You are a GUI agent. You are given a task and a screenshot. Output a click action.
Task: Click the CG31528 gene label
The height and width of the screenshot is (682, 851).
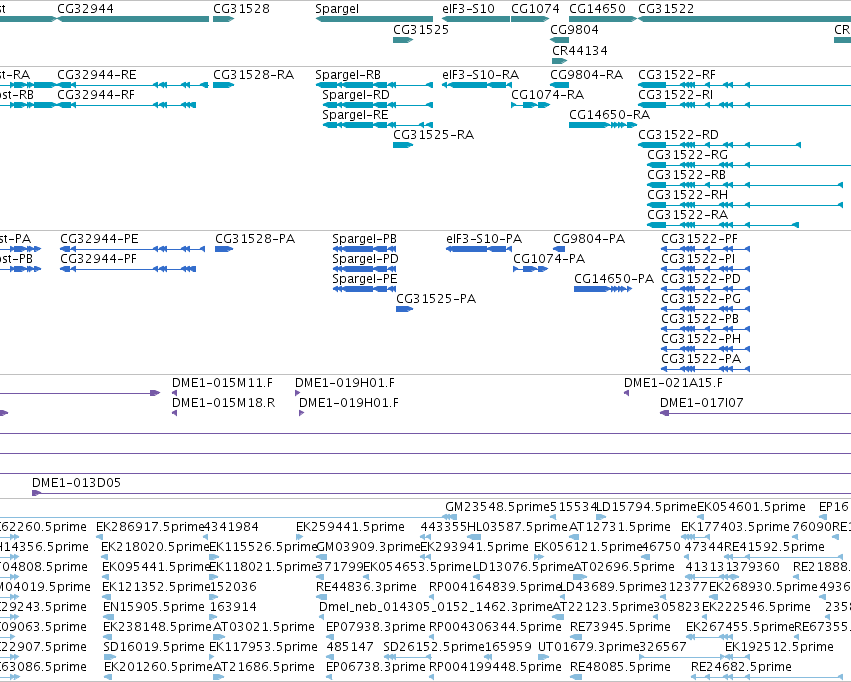click(x=241, y=9)
